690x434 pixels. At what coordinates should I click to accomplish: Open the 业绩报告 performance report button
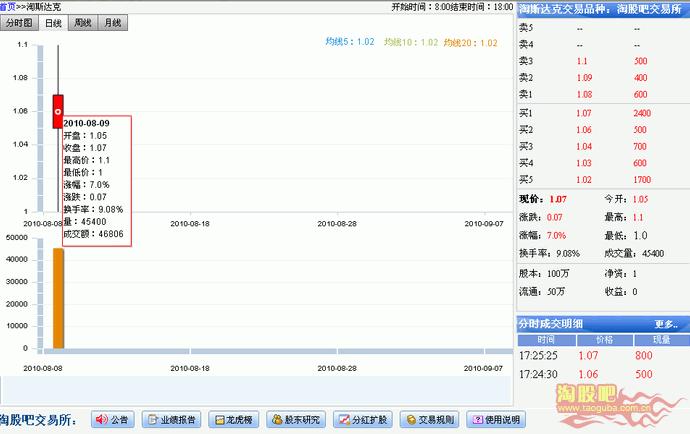(x=172, y=419)
